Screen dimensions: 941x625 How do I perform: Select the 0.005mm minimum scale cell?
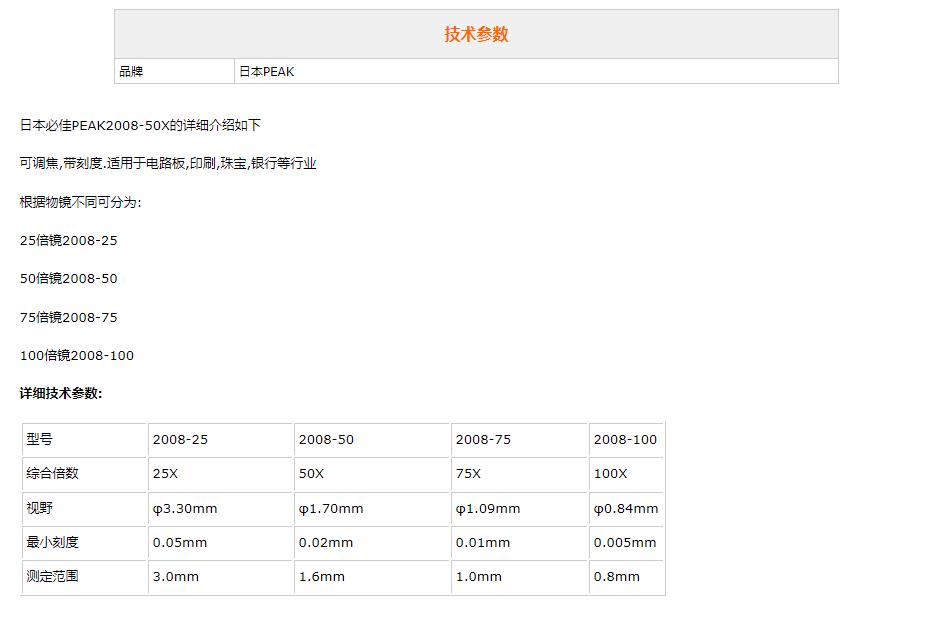[625, 542]
